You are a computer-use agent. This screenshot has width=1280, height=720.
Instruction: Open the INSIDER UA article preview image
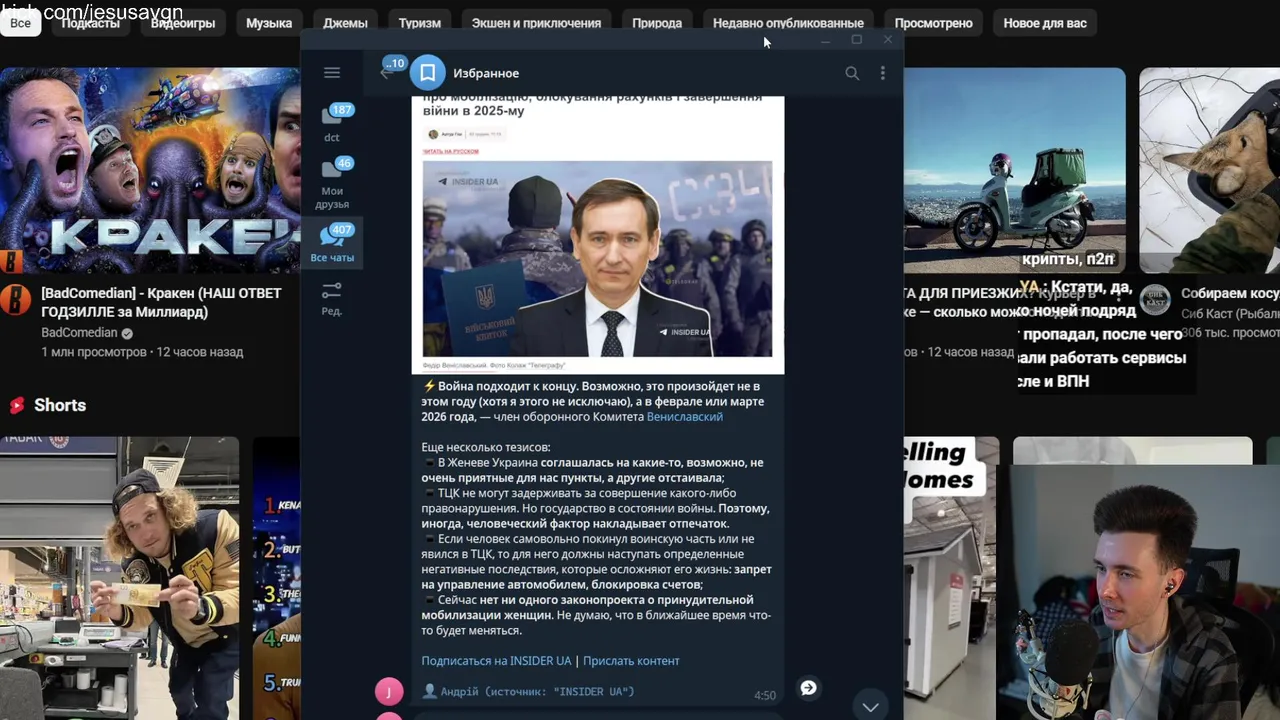[x=597, y=258]
